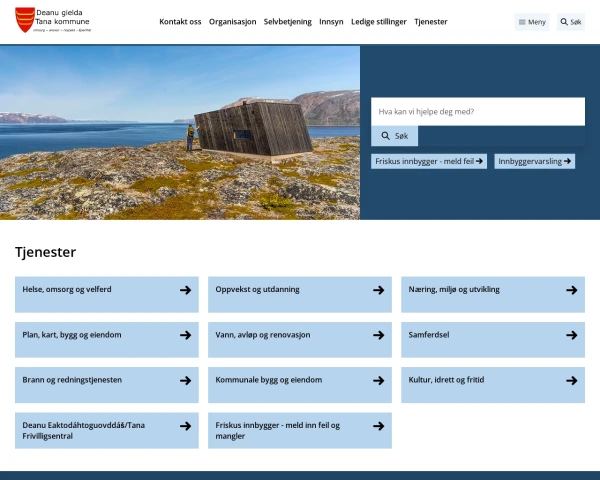
Task: Open Organisasjon menu item
Action: point(232,22)
